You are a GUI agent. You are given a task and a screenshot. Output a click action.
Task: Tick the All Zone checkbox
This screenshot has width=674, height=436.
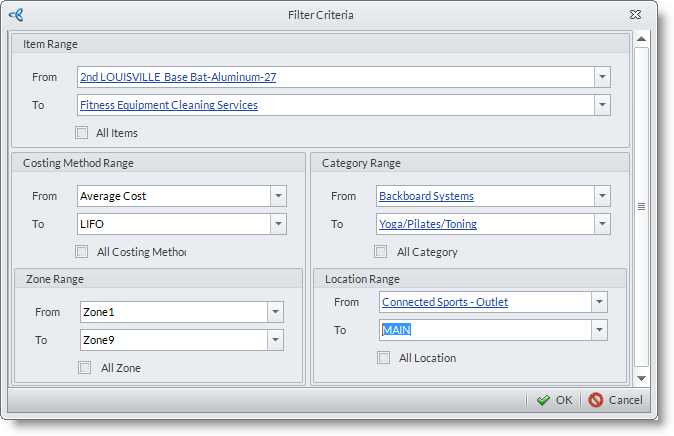(x=85, y=367)
